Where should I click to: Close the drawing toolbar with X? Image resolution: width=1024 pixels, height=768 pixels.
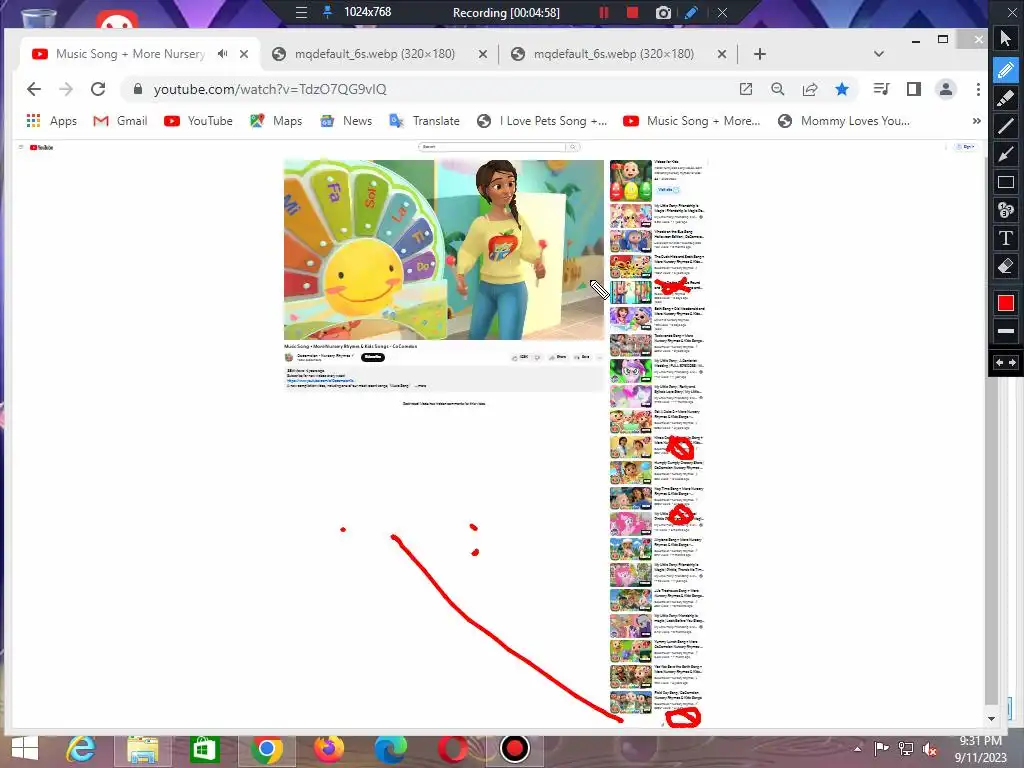pyautogui.click(x=1012, y=12)
